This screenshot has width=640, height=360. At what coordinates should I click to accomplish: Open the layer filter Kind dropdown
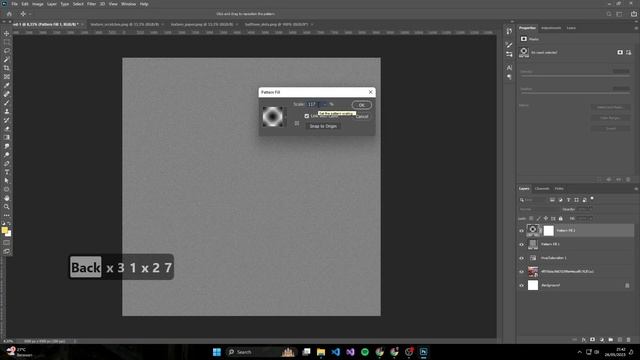pos(533,200)
